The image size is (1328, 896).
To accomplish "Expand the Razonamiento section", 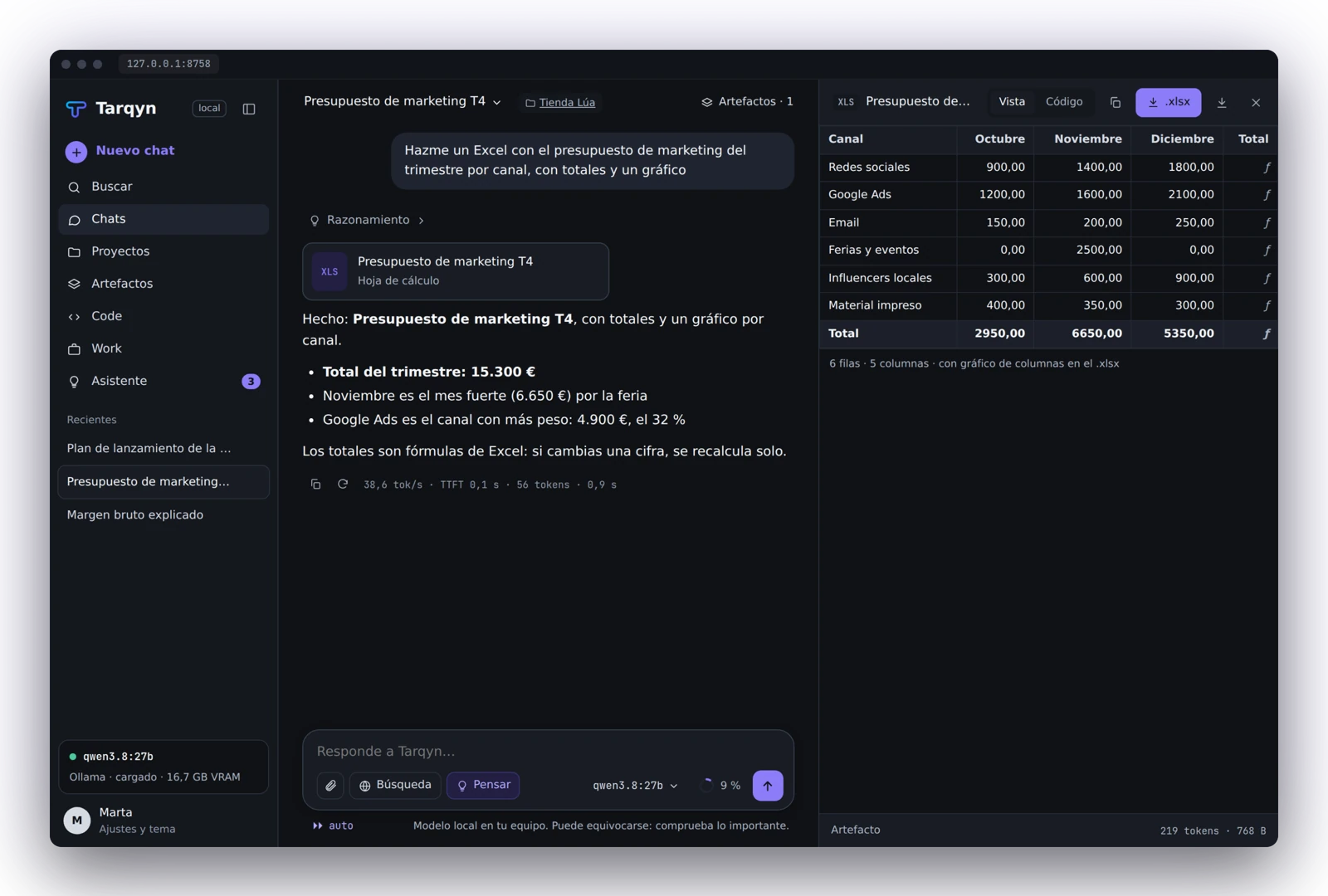I will click(367, 220).
